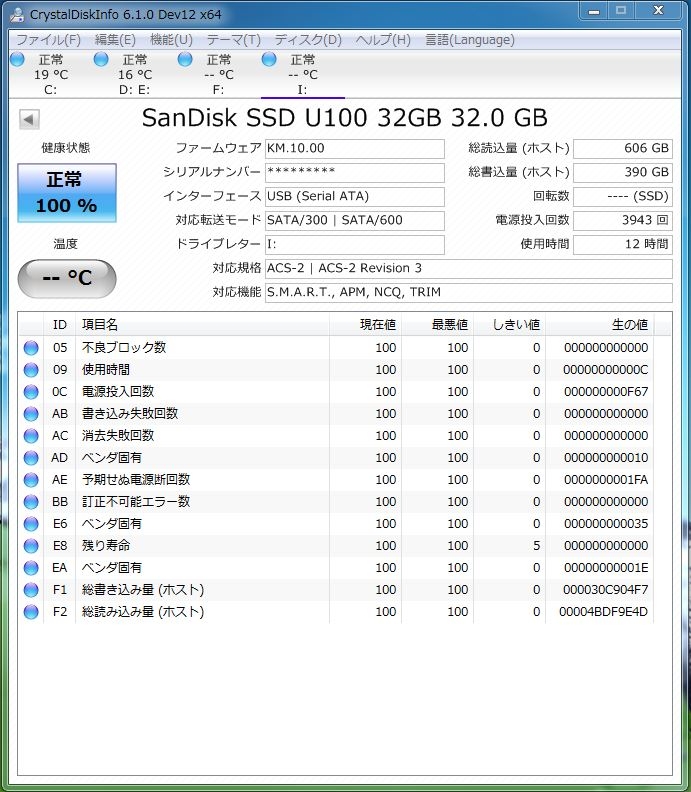Close the CrystalDiskInfo window
The width and height of the screenshot is (691, 792).
(x=659, y=11)
